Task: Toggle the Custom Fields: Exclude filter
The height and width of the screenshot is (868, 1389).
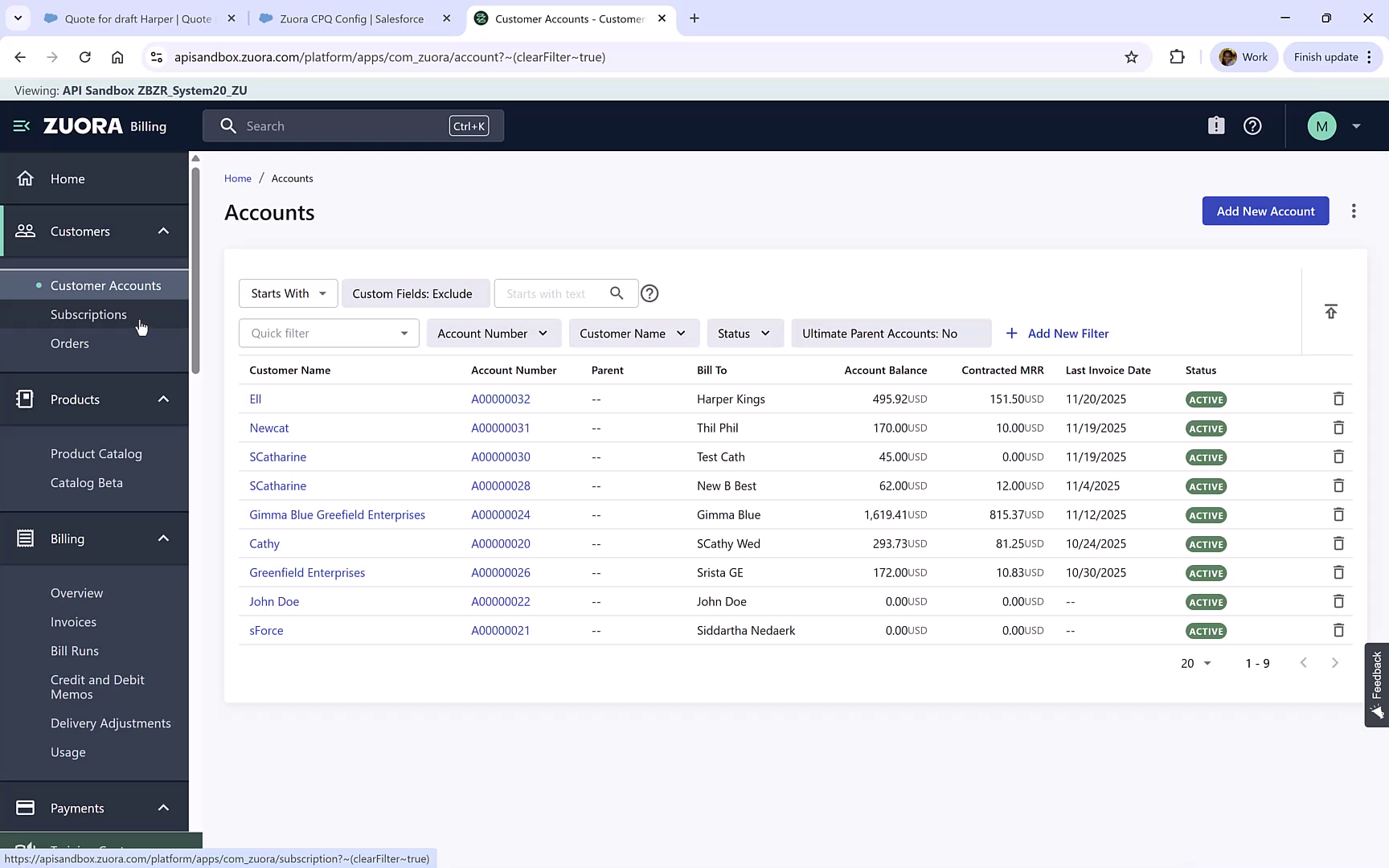Action: (x=415, y=293)
